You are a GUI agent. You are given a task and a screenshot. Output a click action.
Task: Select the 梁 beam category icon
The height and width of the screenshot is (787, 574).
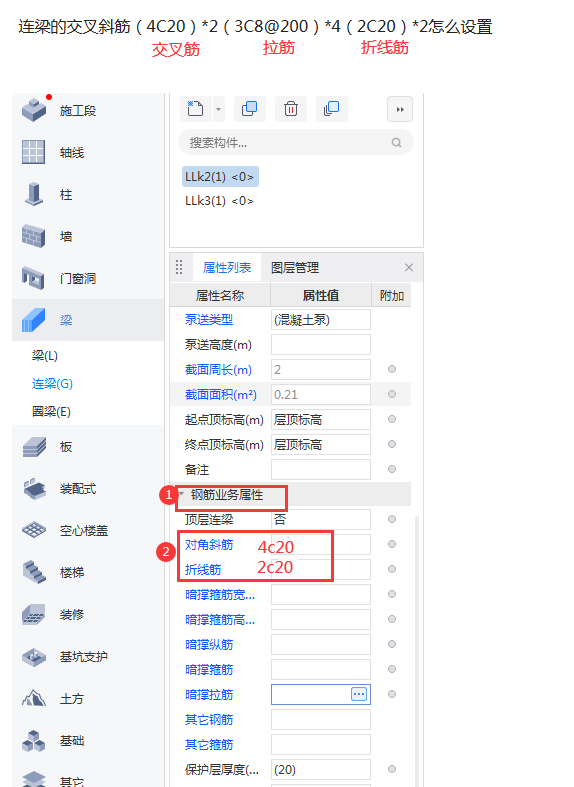point(34,320)
